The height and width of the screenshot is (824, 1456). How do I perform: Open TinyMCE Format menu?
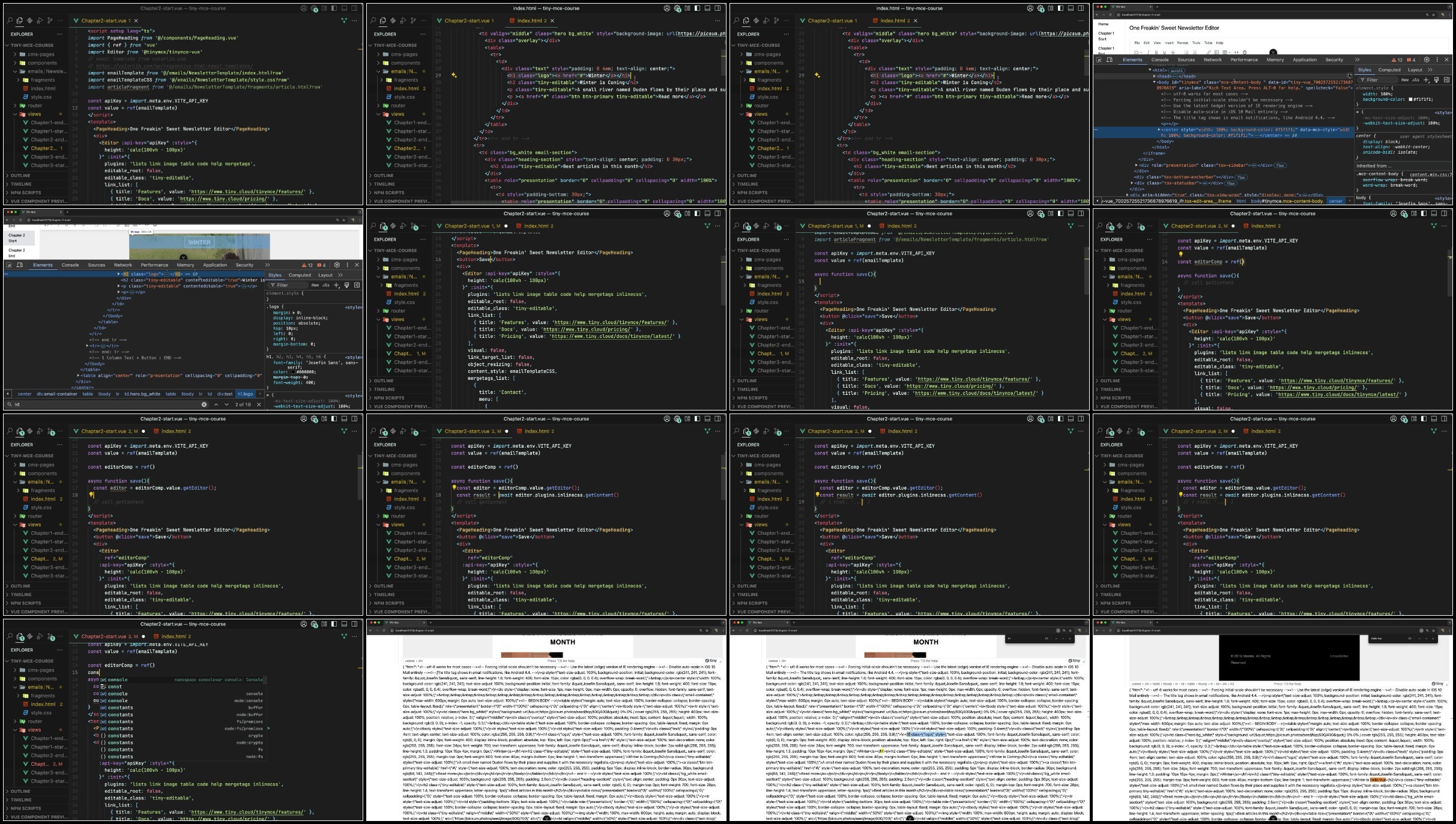(1183, 43)
